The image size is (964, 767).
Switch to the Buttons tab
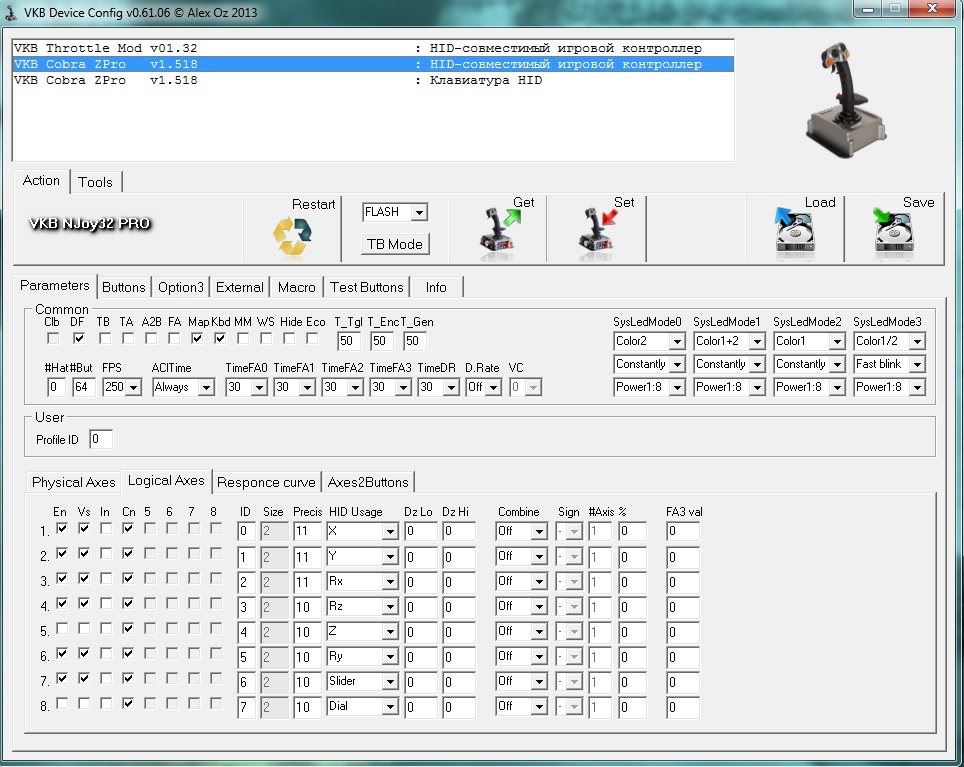click(x=124, y=287)
